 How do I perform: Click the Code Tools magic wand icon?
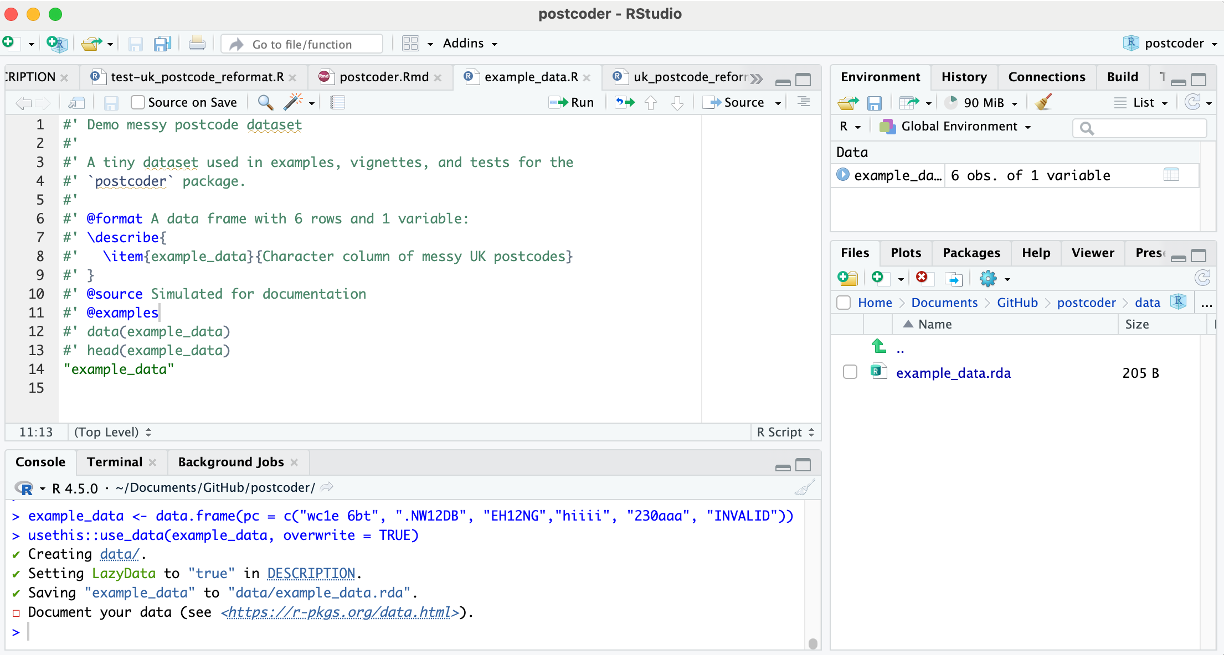[294, 102]
